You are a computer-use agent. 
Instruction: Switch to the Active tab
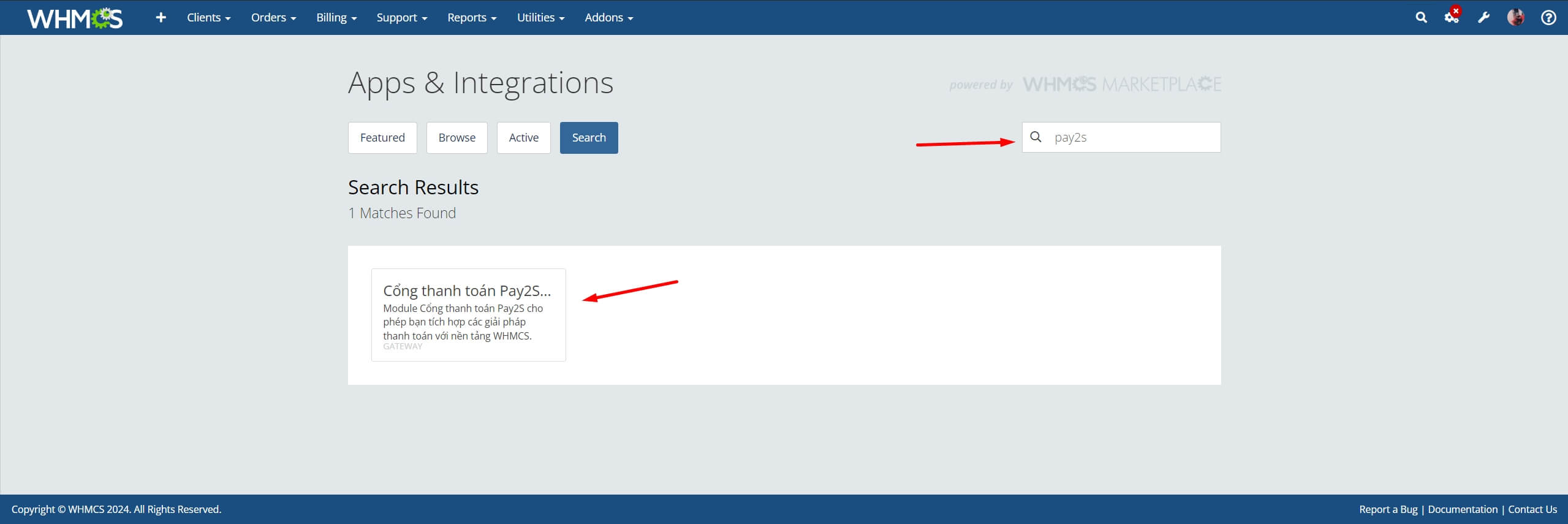point(524,138)
